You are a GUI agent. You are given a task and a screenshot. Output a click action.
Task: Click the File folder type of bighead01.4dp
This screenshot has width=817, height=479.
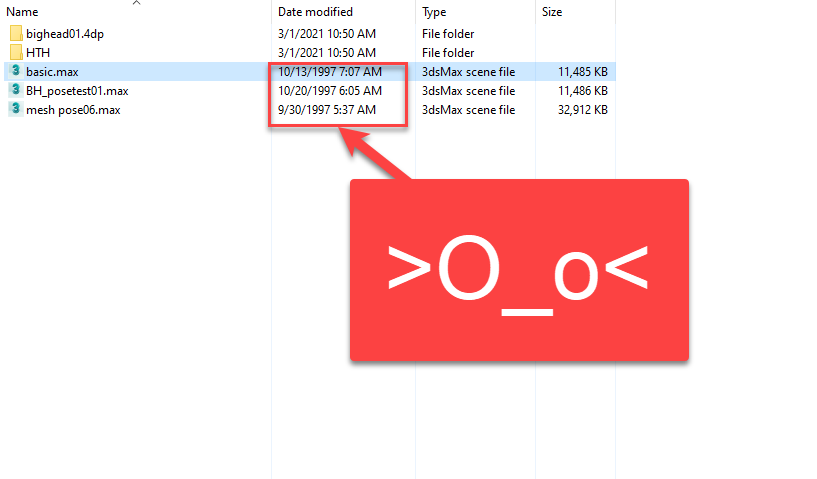click(448, 34)
